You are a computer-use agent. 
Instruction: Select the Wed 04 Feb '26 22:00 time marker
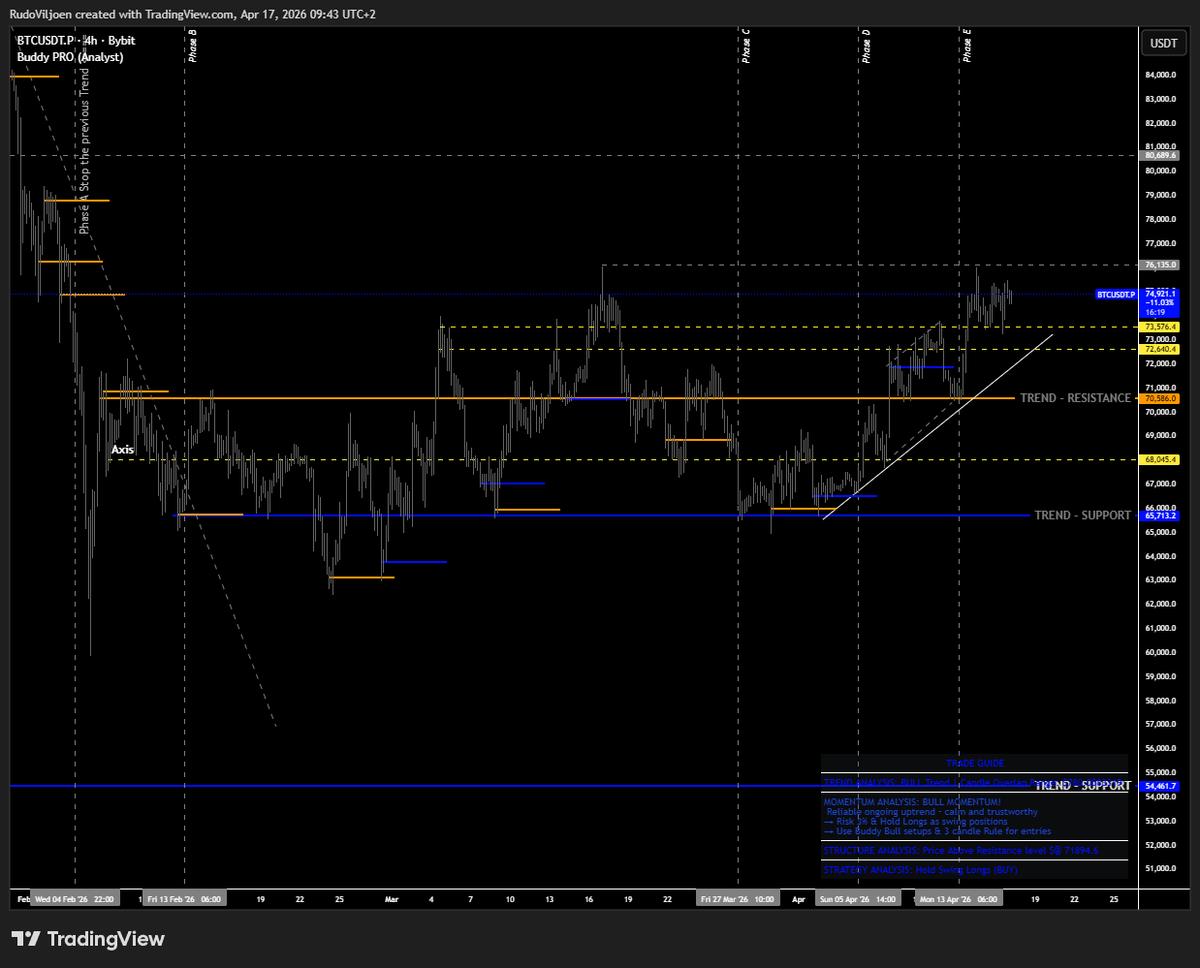click(75, 899)
